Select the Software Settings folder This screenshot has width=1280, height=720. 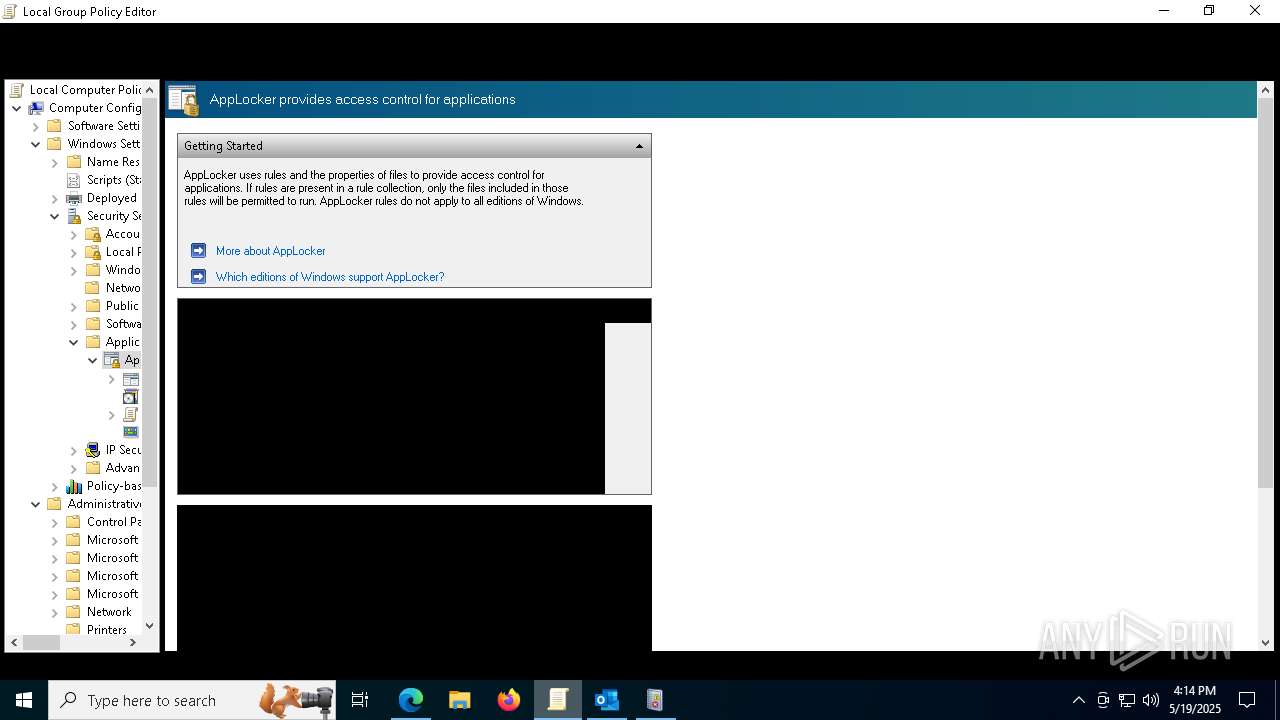[93, 126]
